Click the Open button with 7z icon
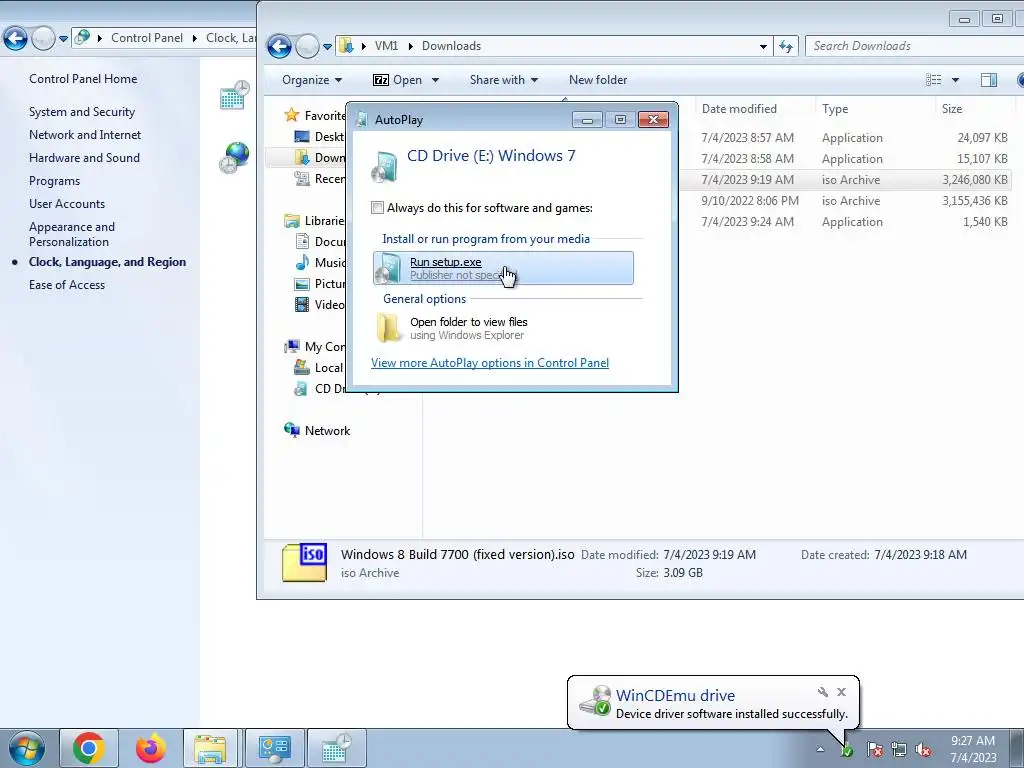Image resolution: width=1024 pixels, height=768 pixels. [397, 80]
